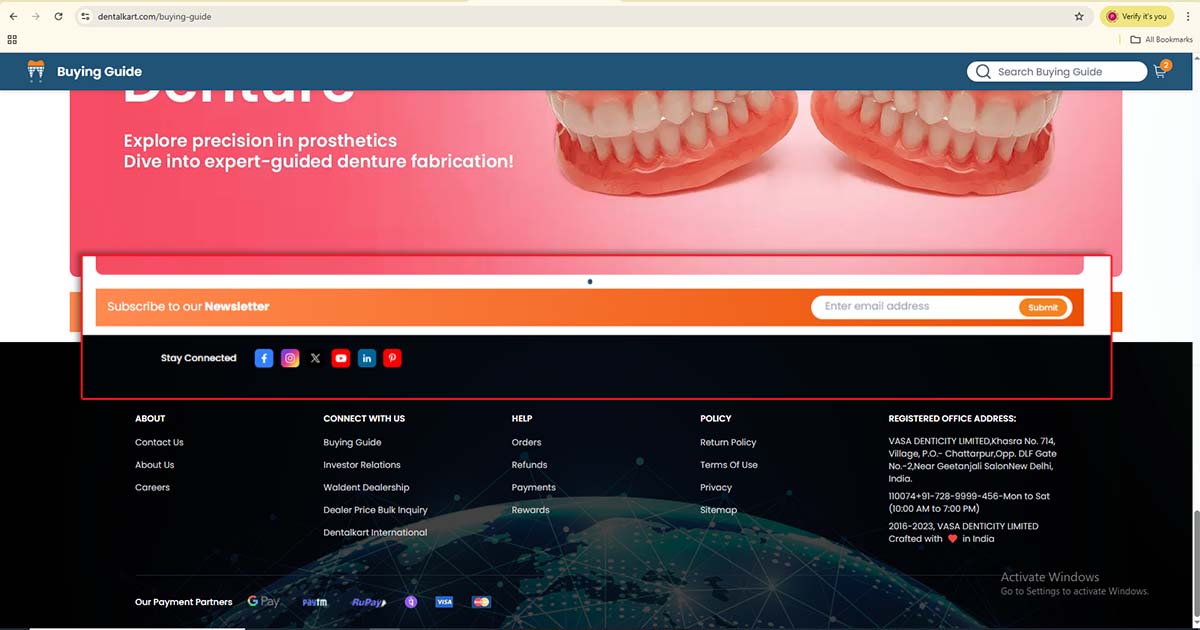Select the carousel slide indicator dot
The height and width of the screenshot is (630, 1200).
[590, 282]
